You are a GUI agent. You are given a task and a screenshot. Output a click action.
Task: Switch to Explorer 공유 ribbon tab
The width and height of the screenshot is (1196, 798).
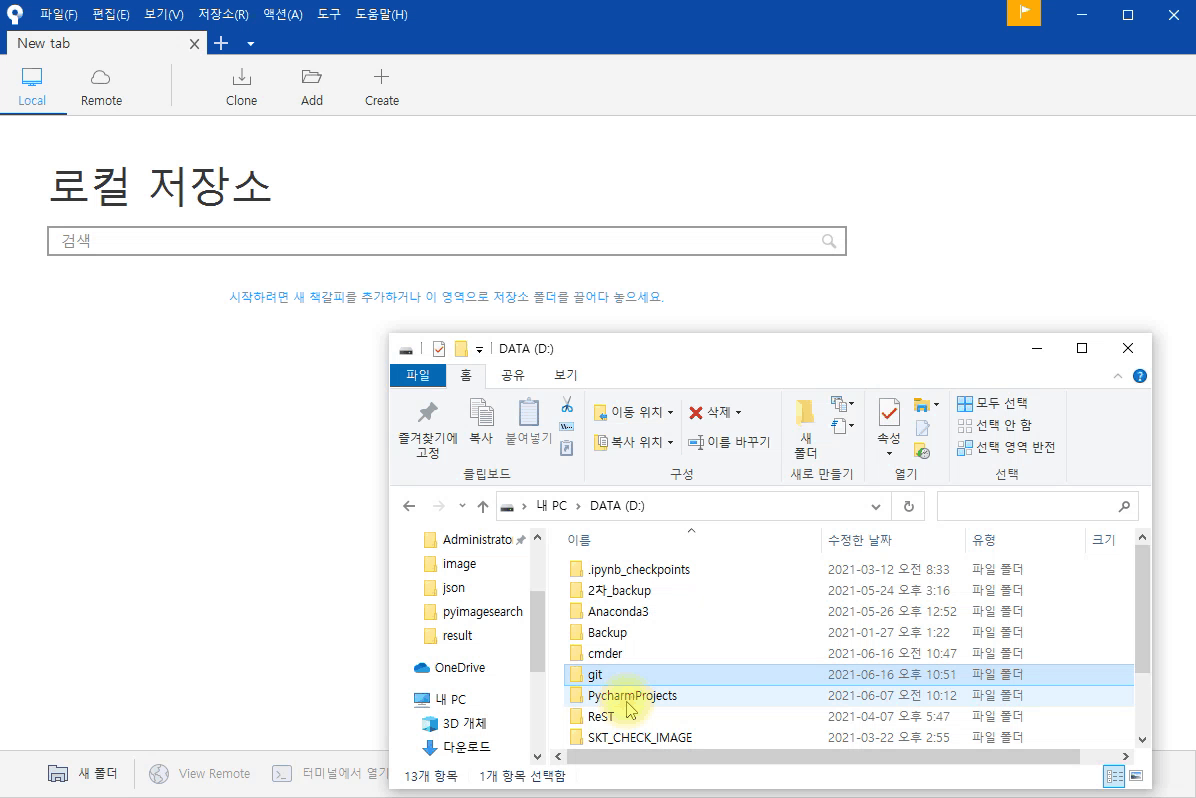coord(513,375)
